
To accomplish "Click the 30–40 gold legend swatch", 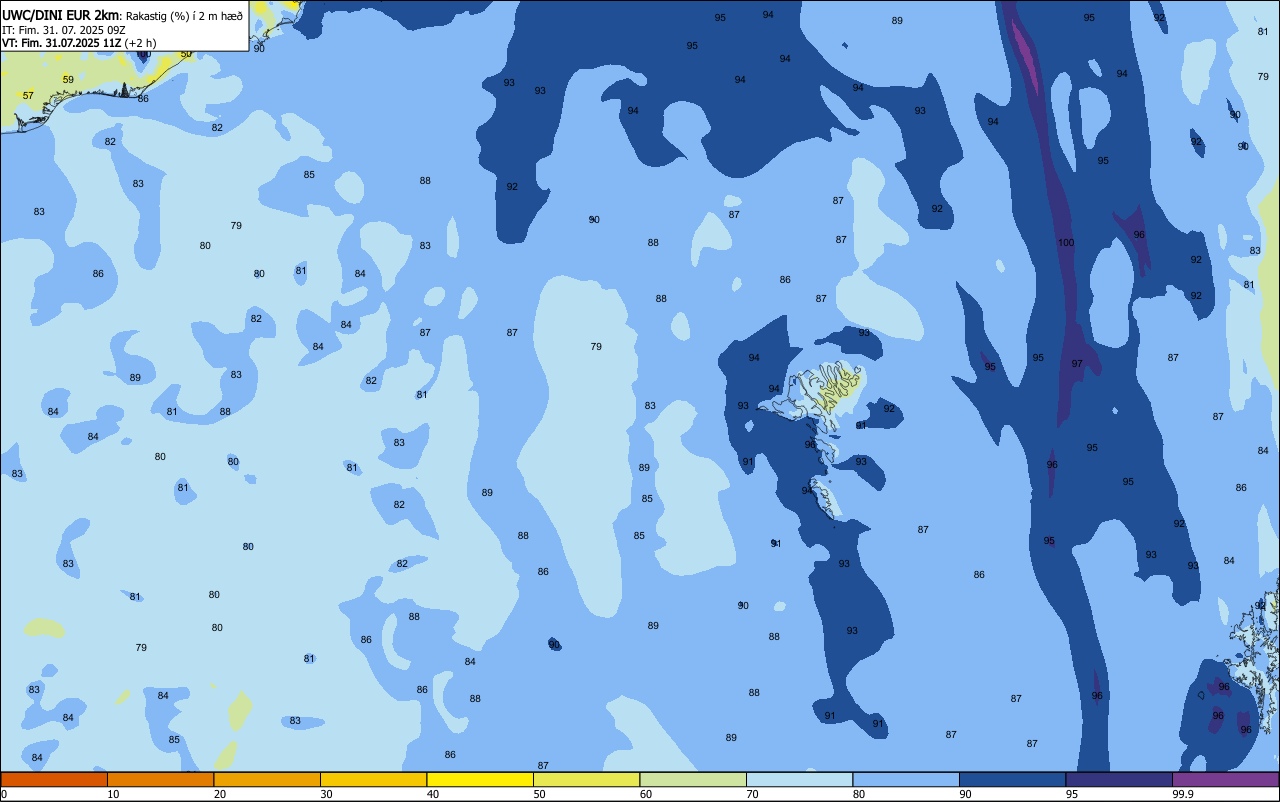I will click(373, 779).
